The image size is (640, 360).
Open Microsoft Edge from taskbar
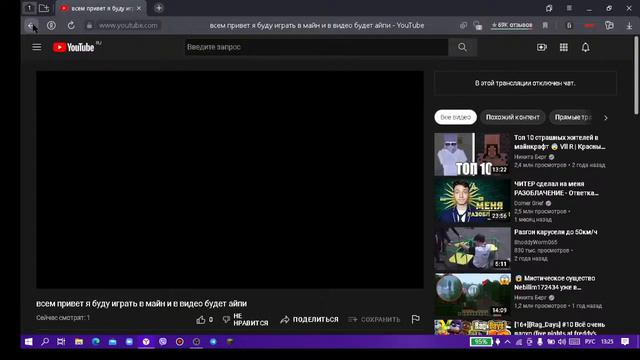pos(96,342)
